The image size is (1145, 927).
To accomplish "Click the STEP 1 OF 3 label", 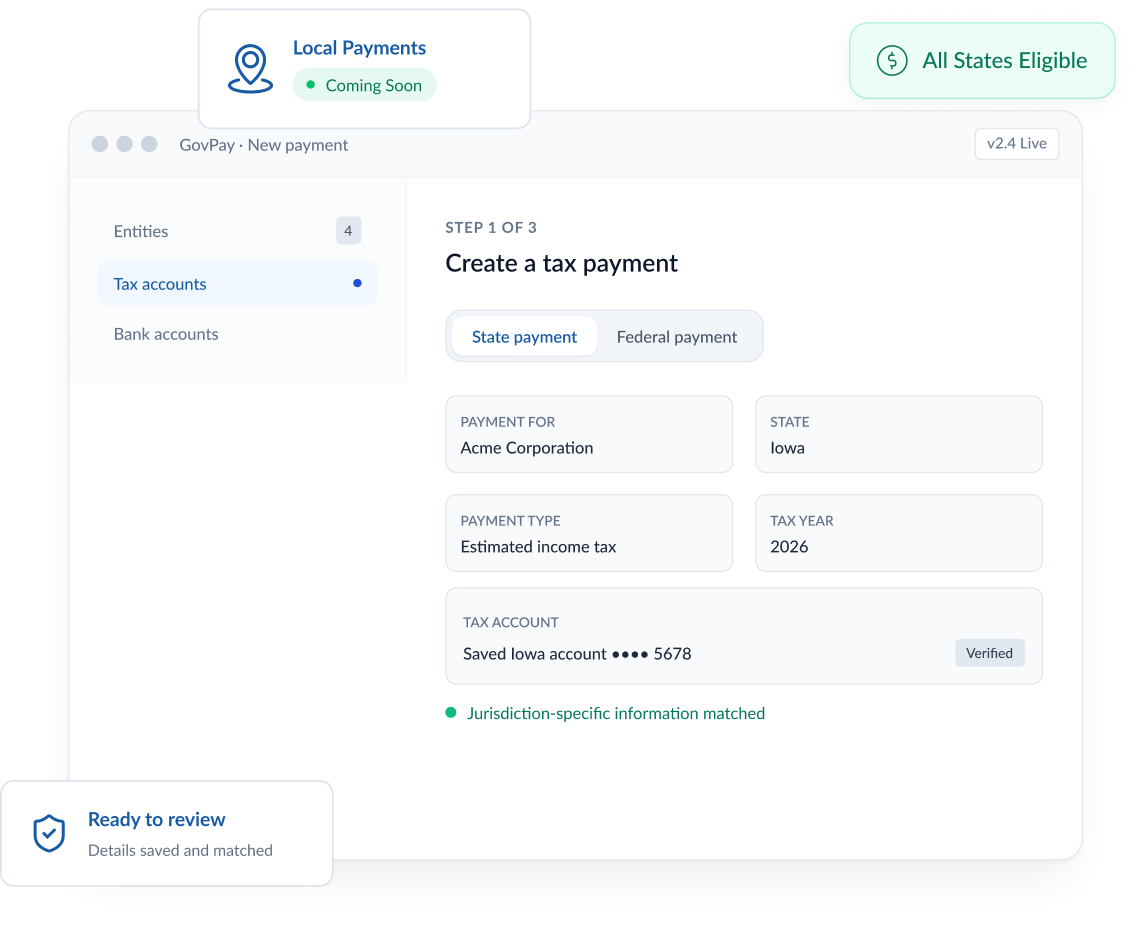I will [491, 227].
